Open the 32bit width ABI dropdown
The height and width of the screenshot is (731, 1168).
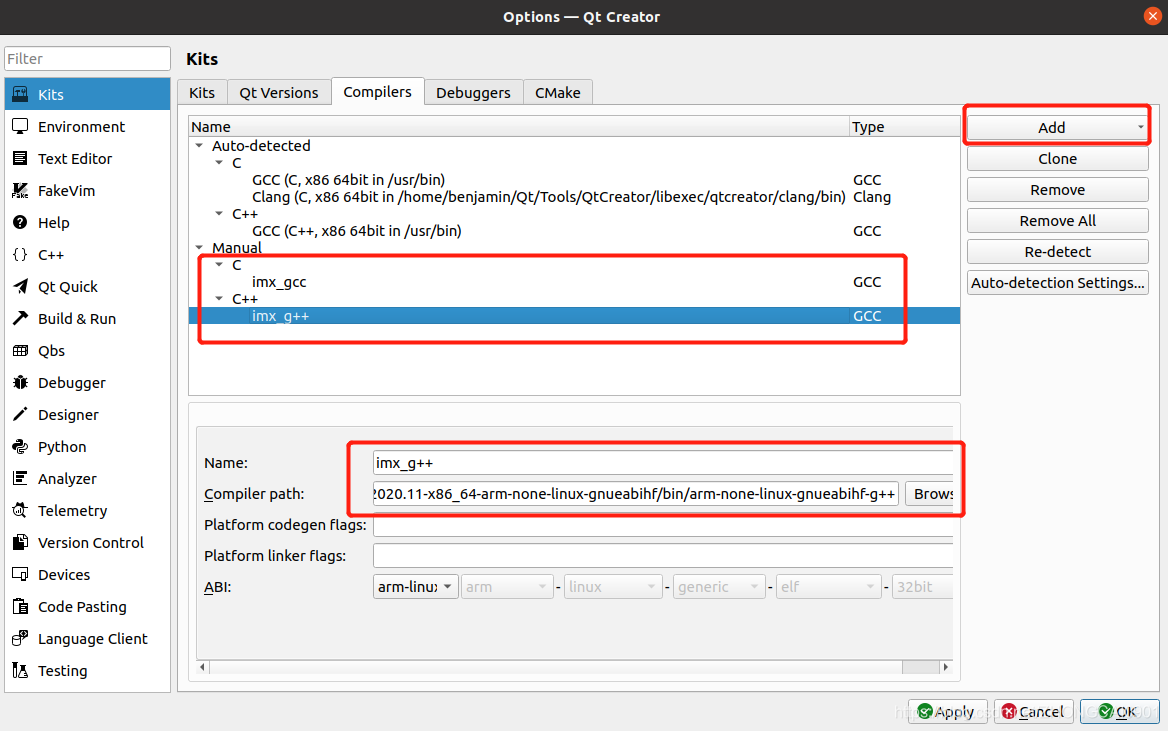pos(923,587)
